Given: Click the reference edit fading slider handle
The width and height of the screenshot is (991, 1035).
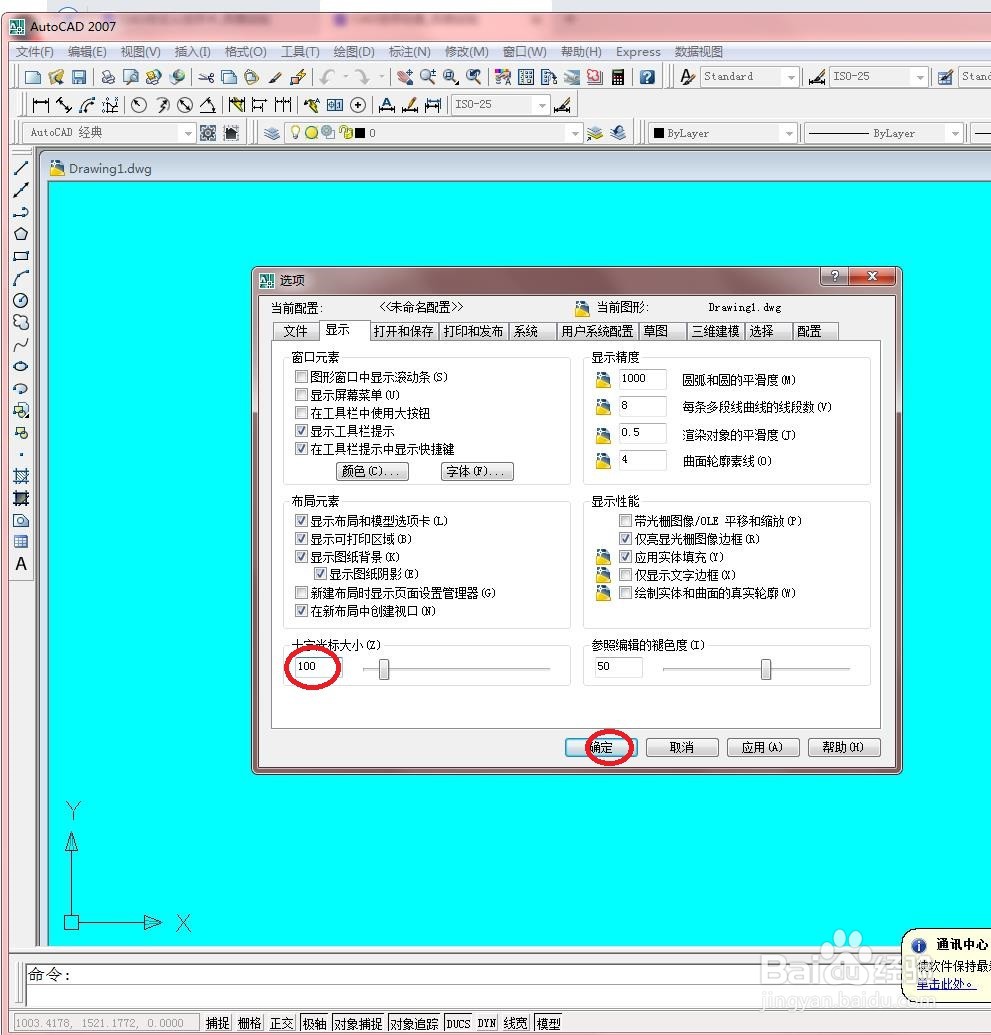Looking at the screenshot, I should tap(766, 669).
